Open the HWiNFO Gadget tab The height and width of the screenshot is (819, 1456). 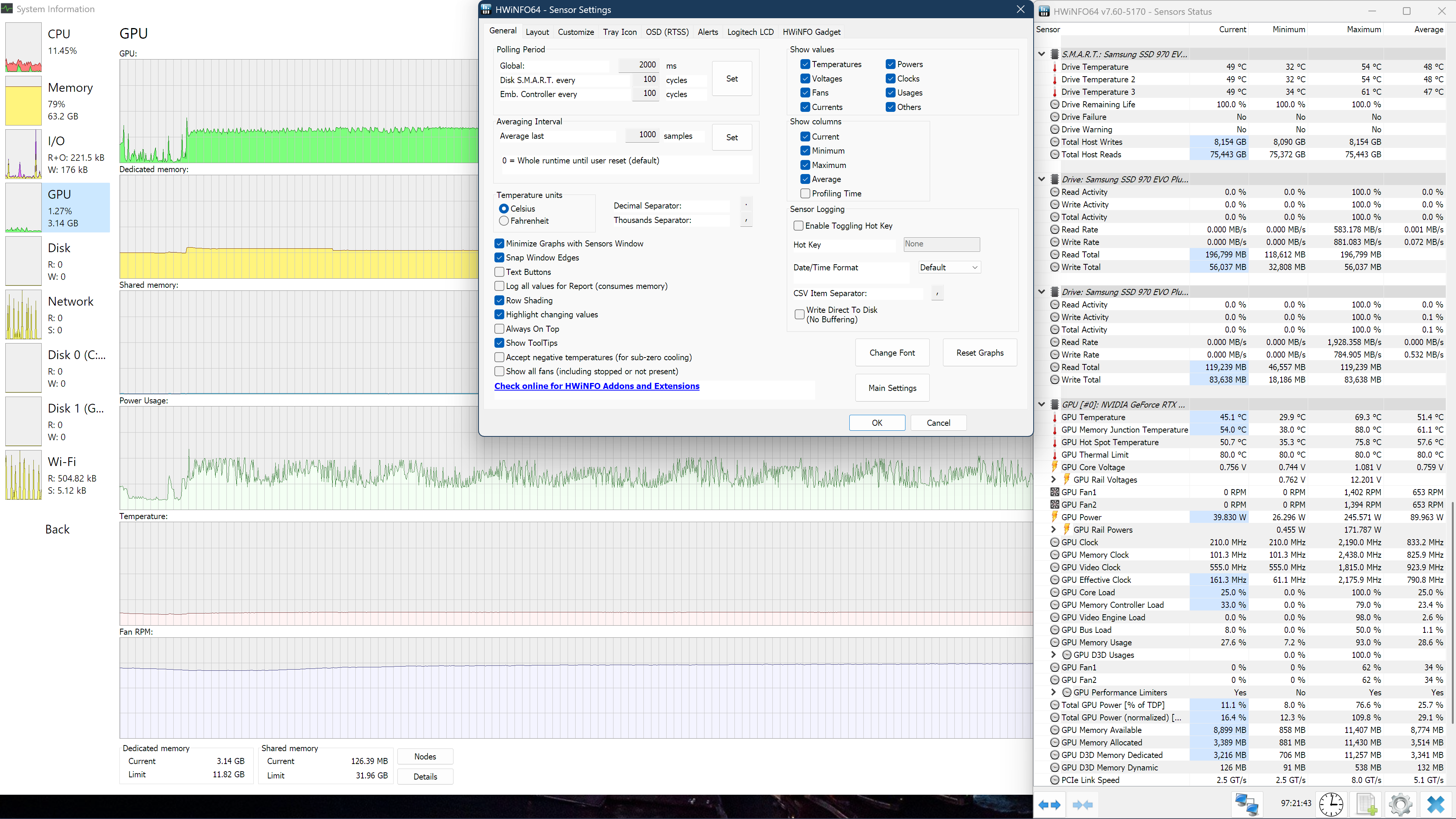[x=811, y=31]
